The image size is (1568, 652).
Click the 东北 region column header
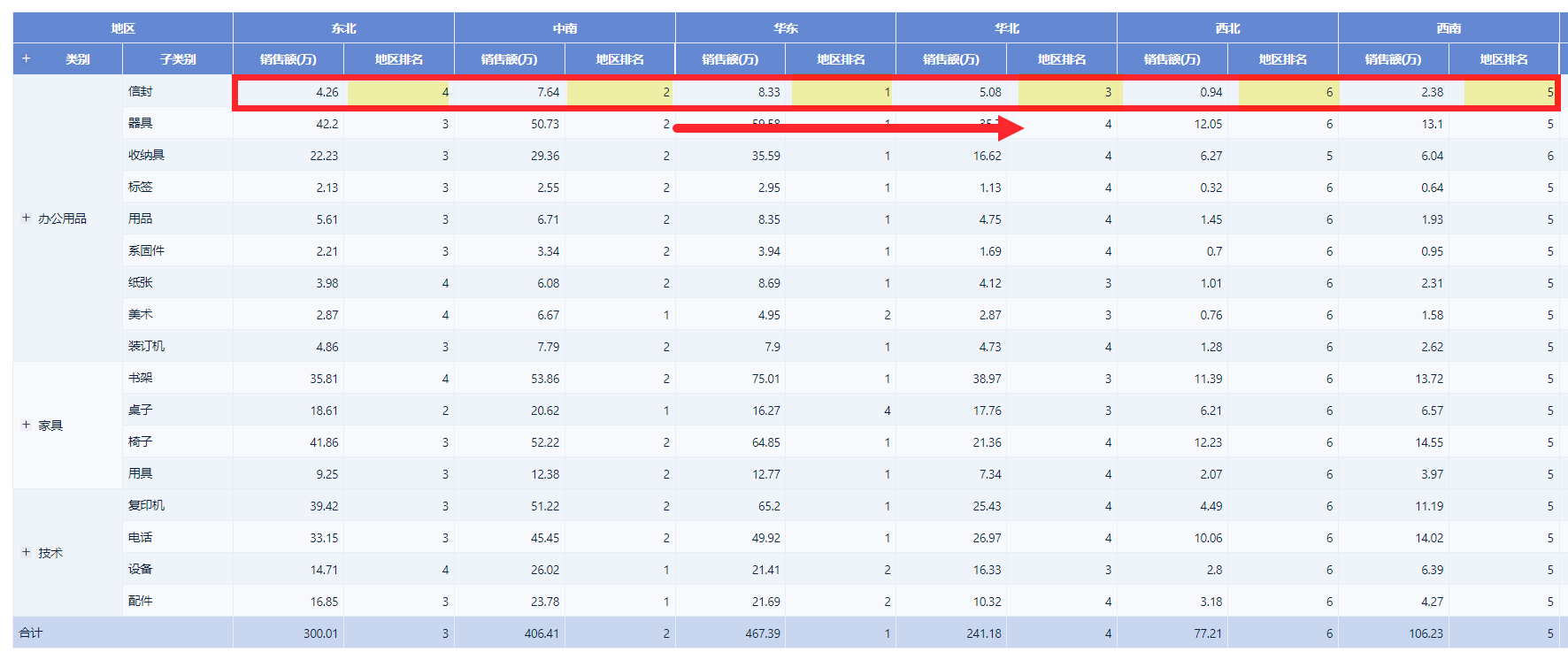pos(343,28)
